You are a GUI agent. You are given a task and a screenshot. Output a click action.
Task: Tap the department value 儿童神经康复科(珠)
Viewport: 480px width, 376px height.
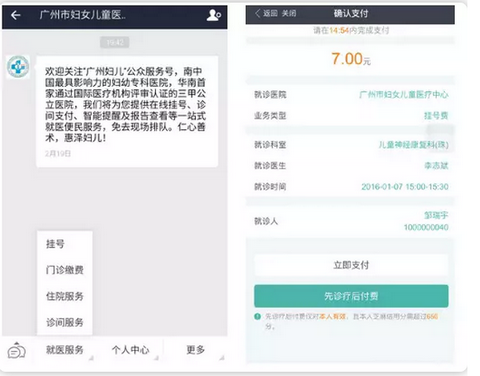pos(413,145)
